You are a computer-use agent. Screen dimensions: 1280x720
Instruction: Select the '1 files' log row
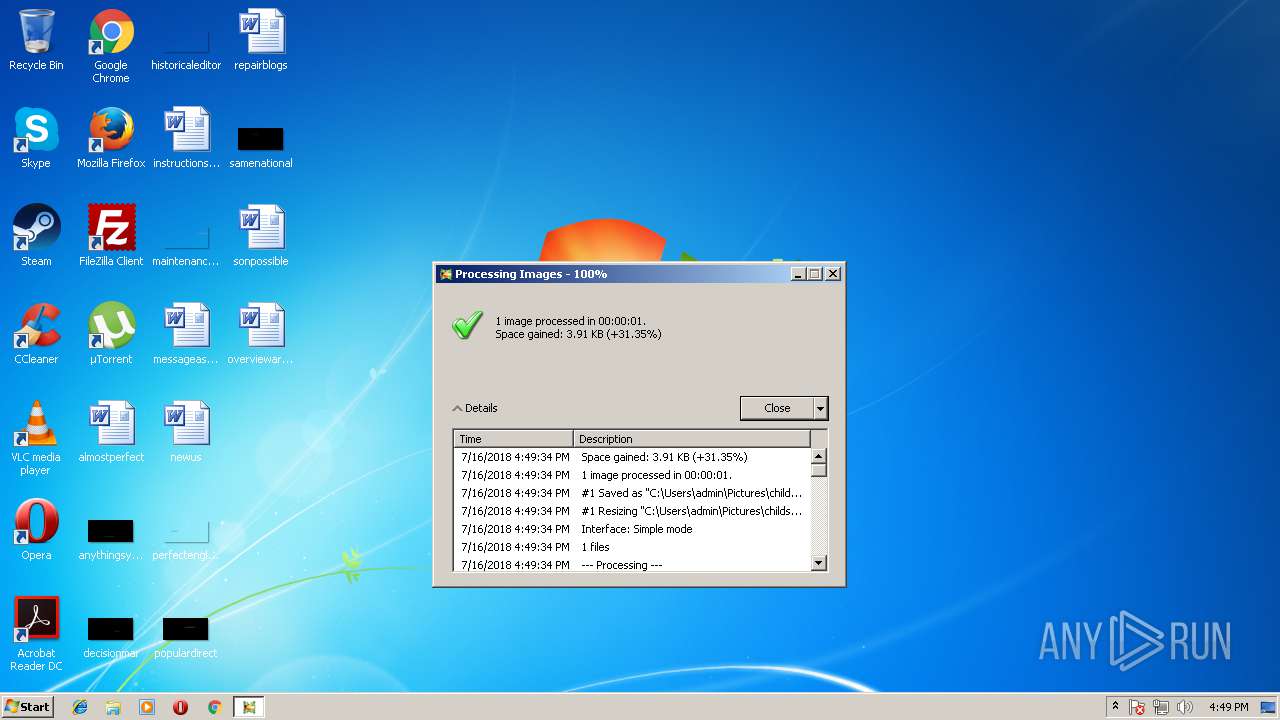tap(632, 547)
